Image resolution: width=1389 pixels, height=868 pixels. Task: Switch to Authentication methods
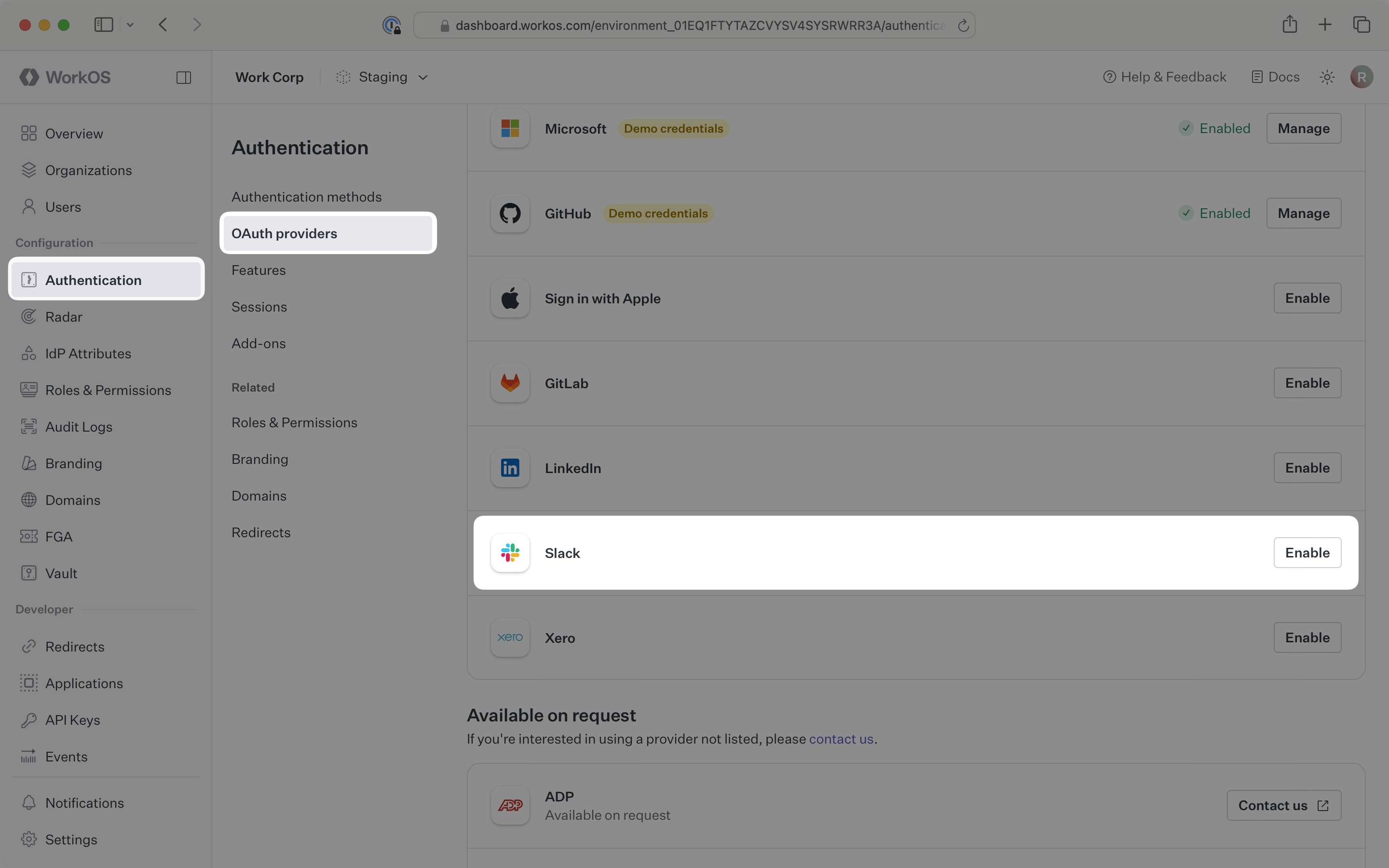[307, 196]
